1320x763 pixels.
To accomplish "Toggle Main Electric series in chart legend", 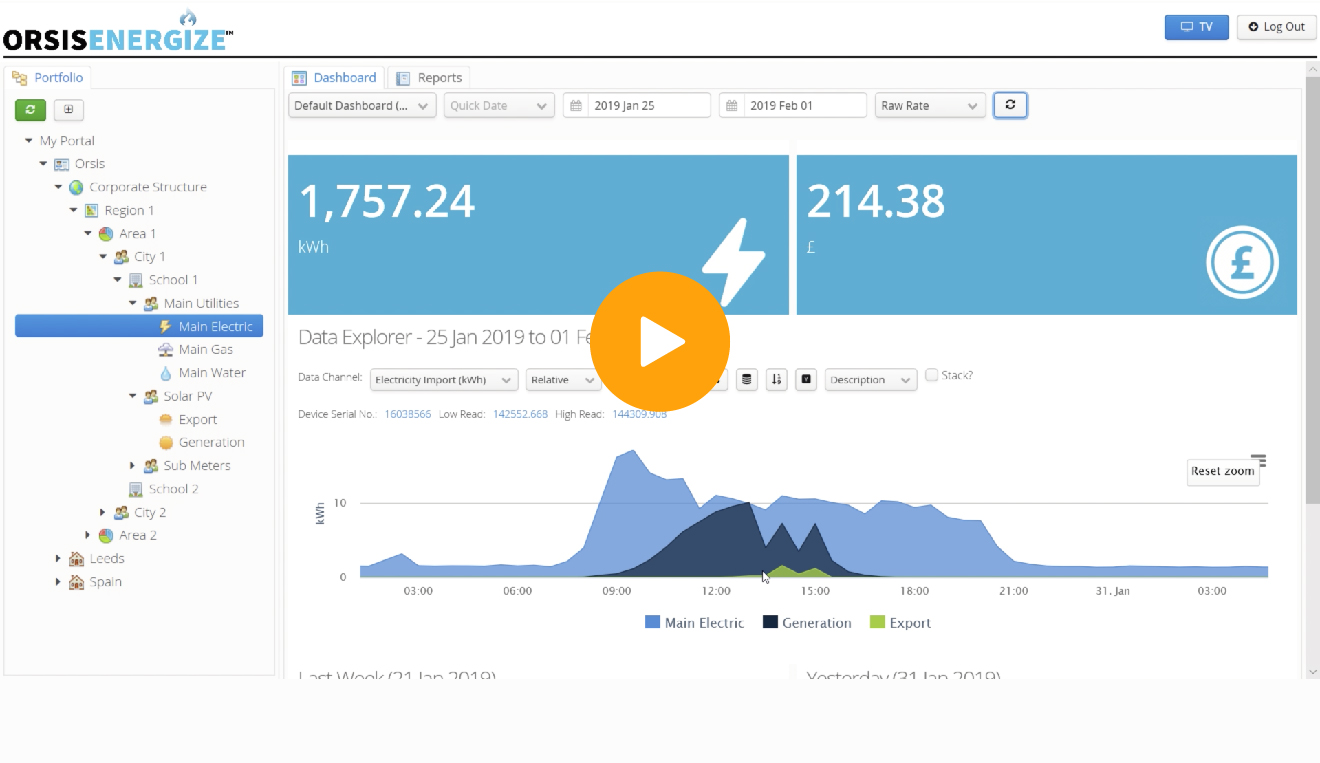I will point(694,623).
